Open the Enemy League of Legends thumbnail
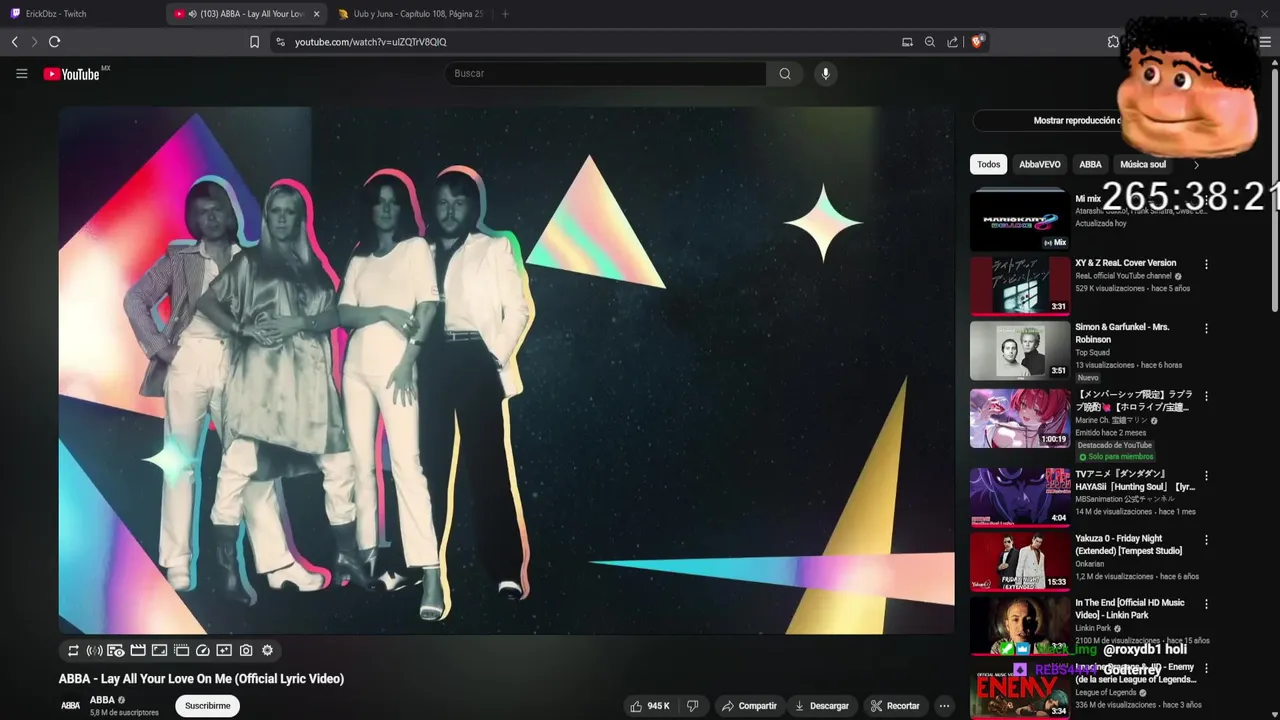Image resolution: width=1280 pixels, height=720 pixels. tap(1020, 690)
